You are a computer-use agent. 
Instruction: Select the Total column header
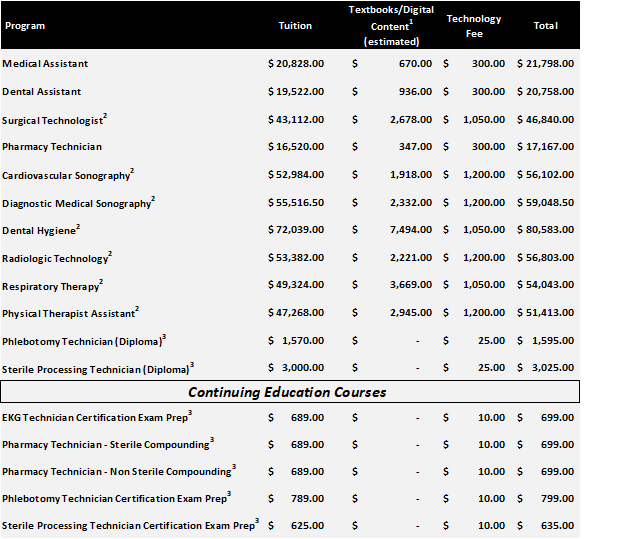(546, 26)
